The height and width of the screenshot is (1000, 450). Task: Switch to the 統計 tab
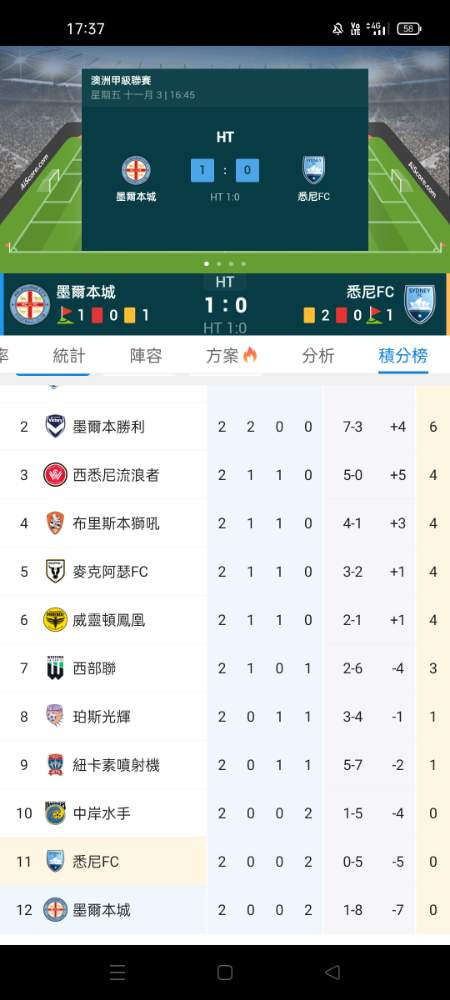(69, 356)
